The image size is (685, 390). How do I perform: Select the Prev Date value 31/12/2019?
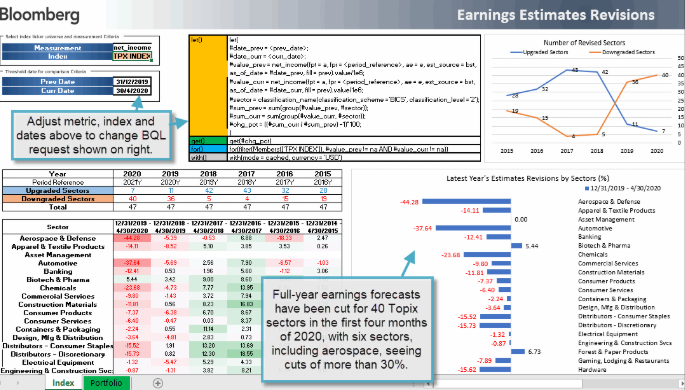pyautogui.click(x=132, y=82)
